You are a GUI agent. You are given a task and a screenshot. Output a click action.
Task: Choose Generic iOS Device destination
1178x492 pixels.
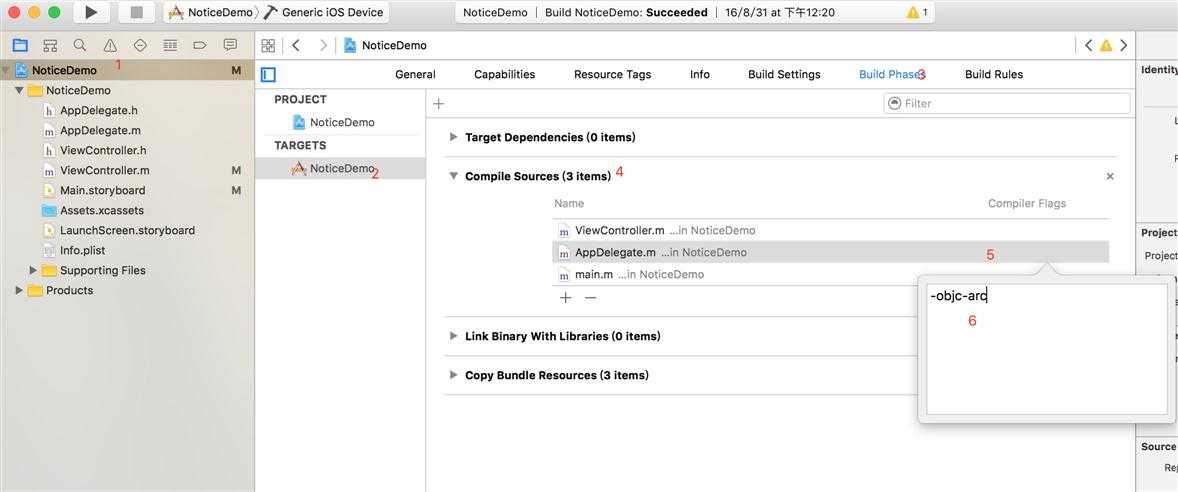(324, 12)
